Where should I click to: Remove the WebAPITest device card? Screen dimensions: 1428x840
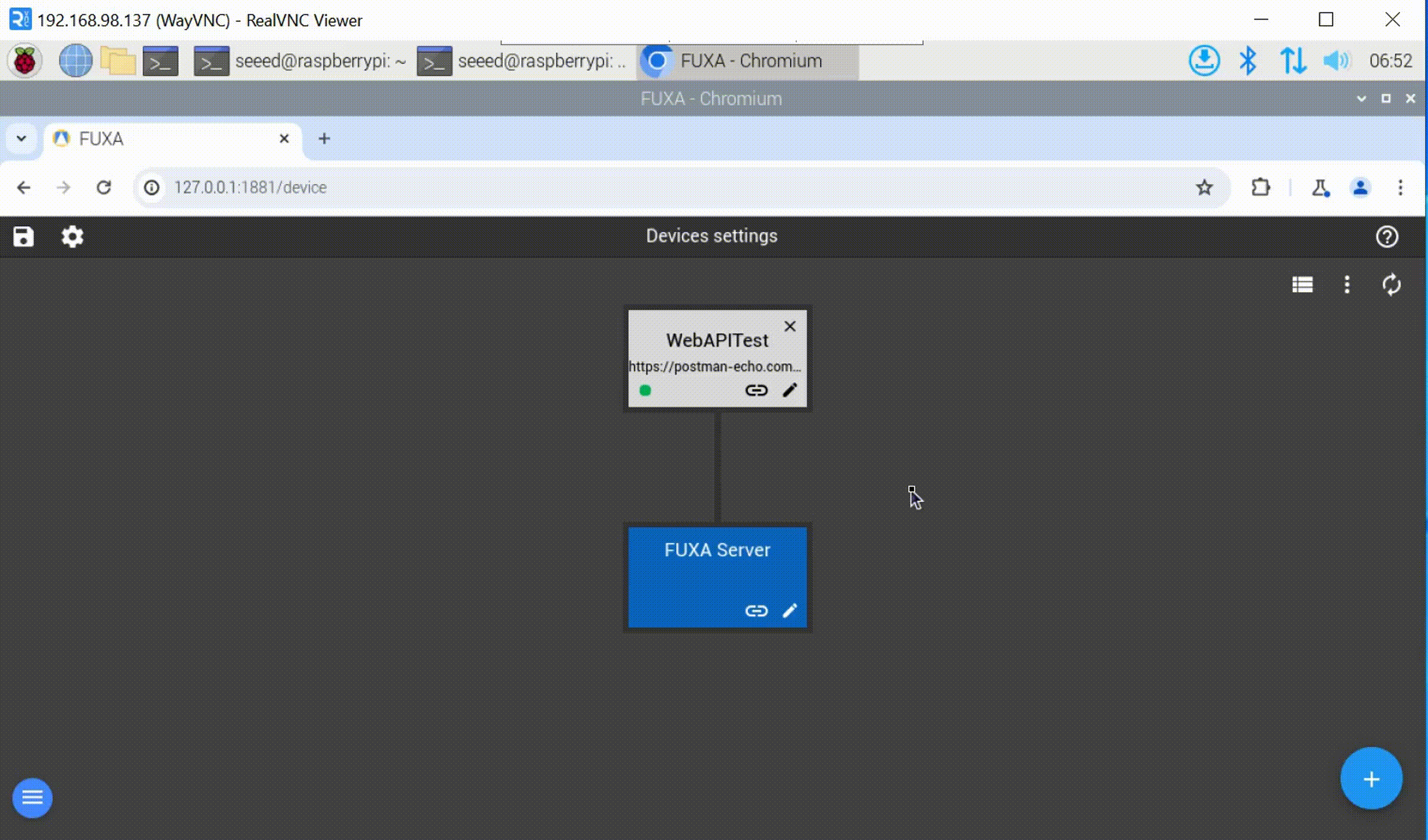click(790, 326)
